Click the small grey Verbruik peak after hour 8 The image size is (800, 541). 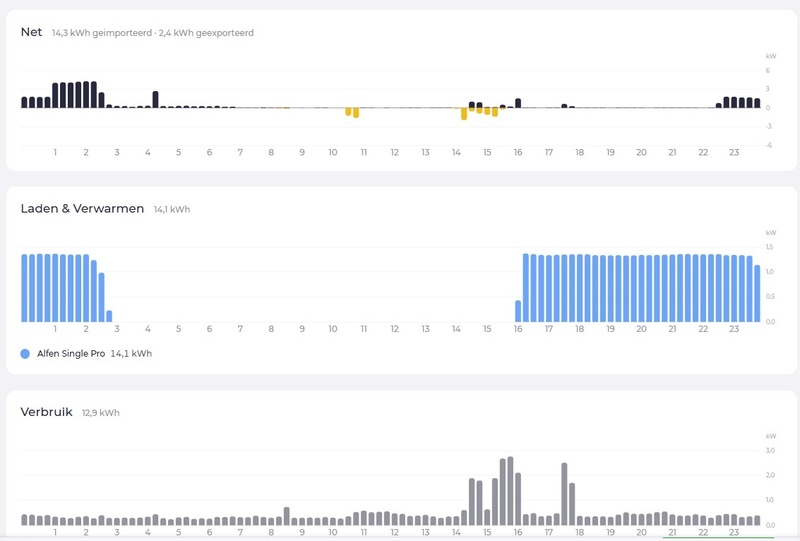287,516
